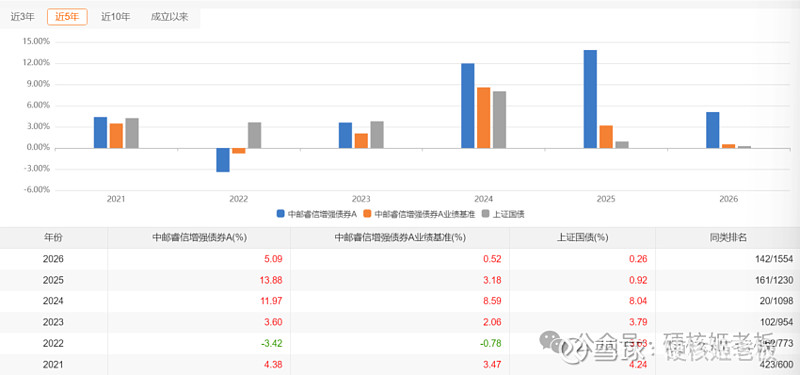This screenshot has width=800, height=375.
Task: Toggle 上证国债 series in chart legend
Action: click(504, 214)
